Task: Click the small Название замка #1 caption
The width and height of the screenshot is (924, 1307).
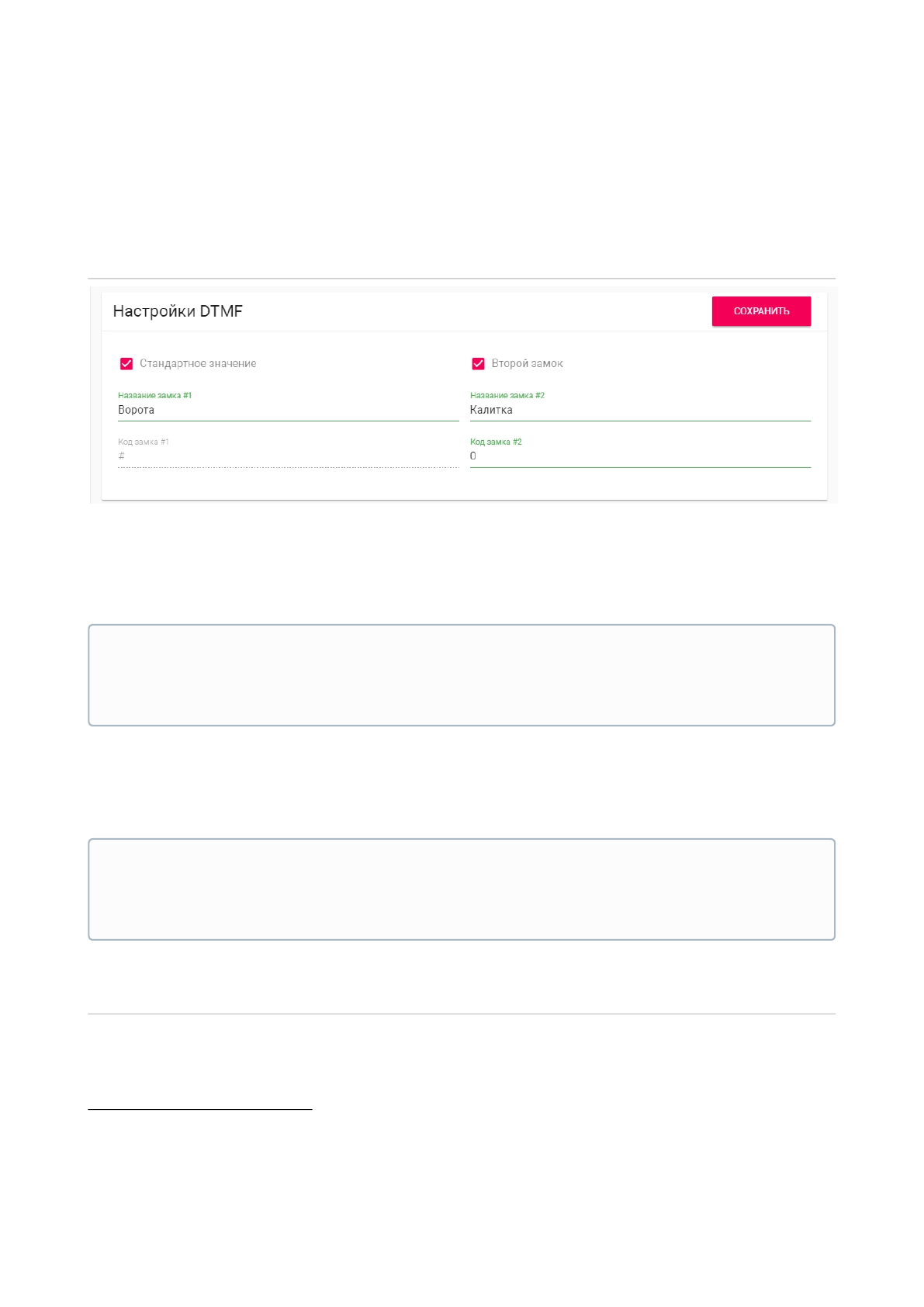Action: pos(154,395)
